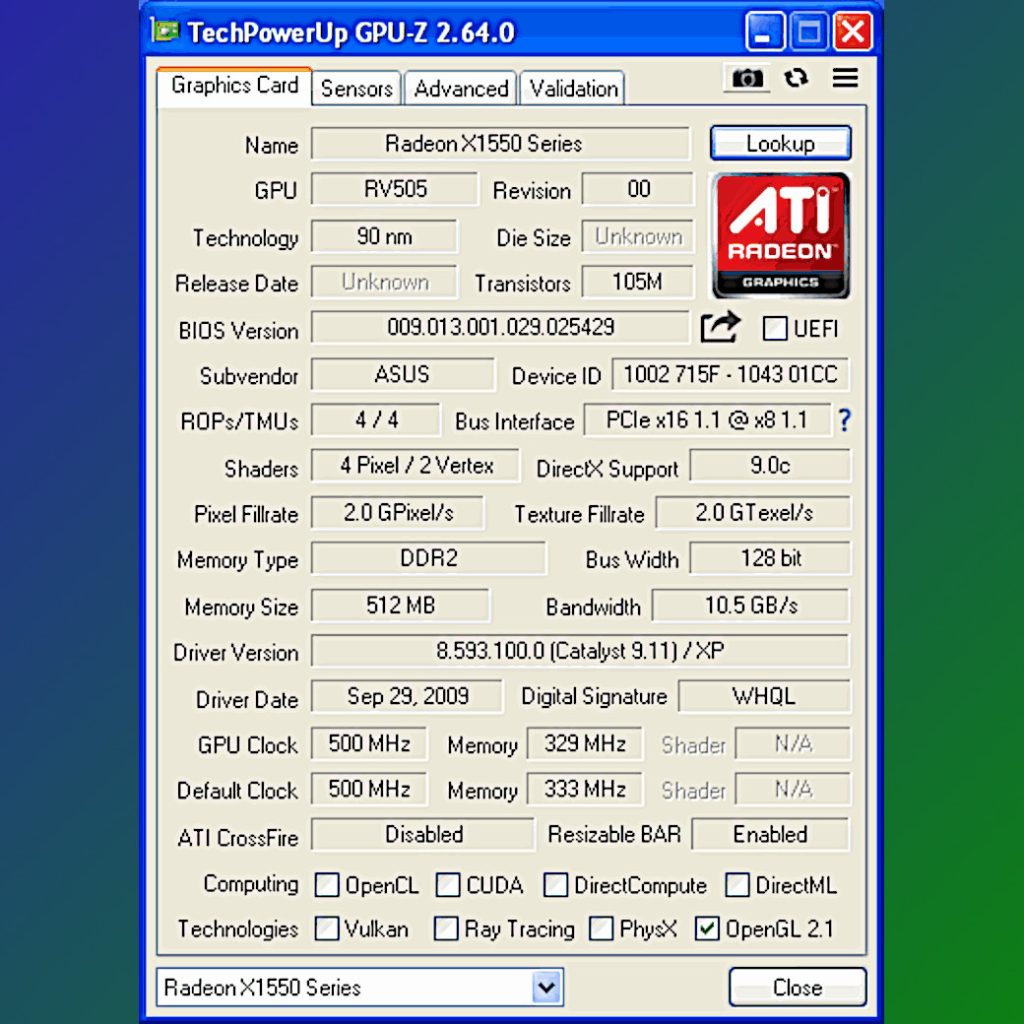Click the Technology 90 nm field

[384, 236]
